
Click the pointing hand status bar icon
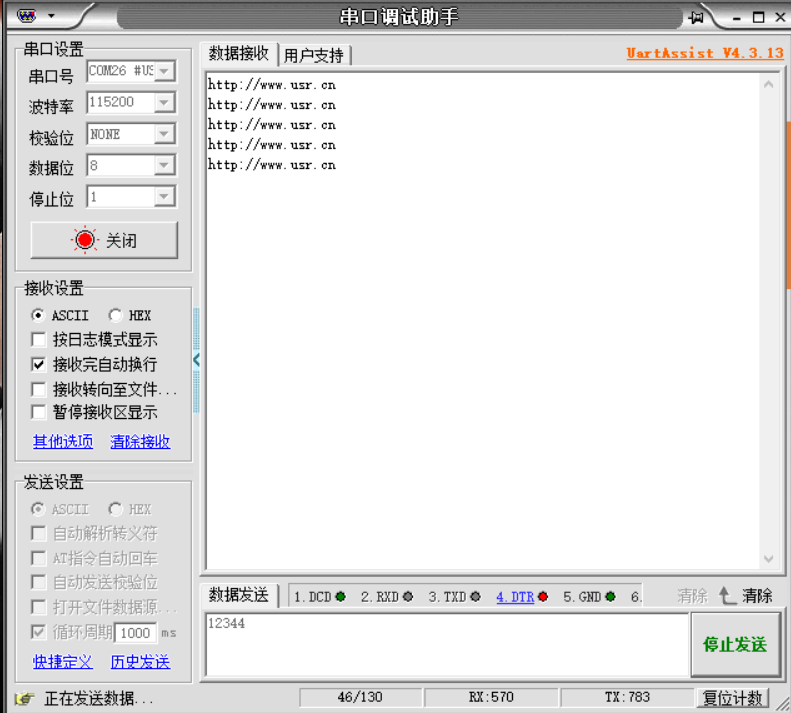point(25,698)
